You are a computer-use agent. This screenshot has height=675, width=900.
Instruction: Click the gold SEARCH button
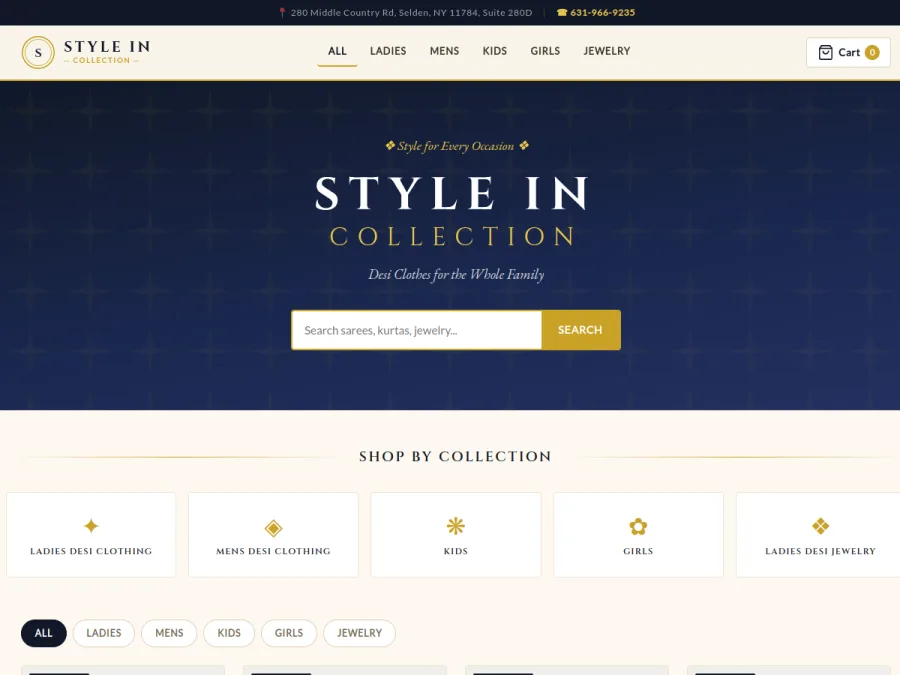[x=580, y=330]
